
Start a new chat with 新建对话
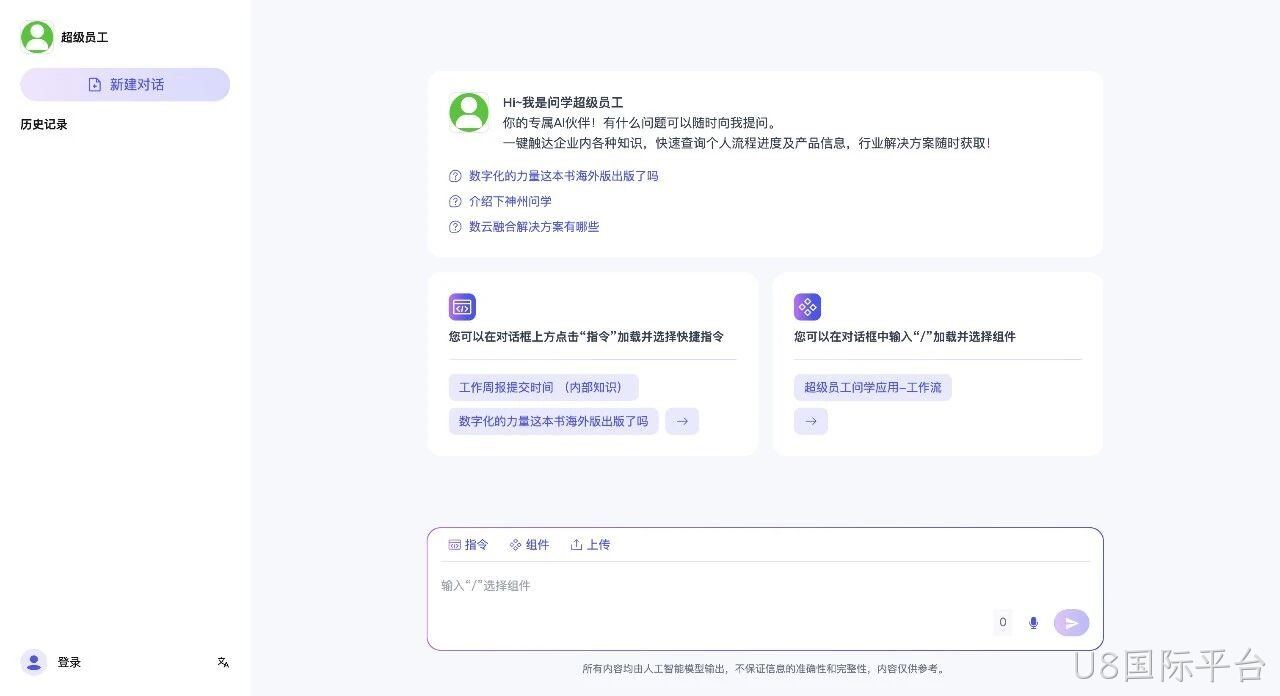coord(125,85)
